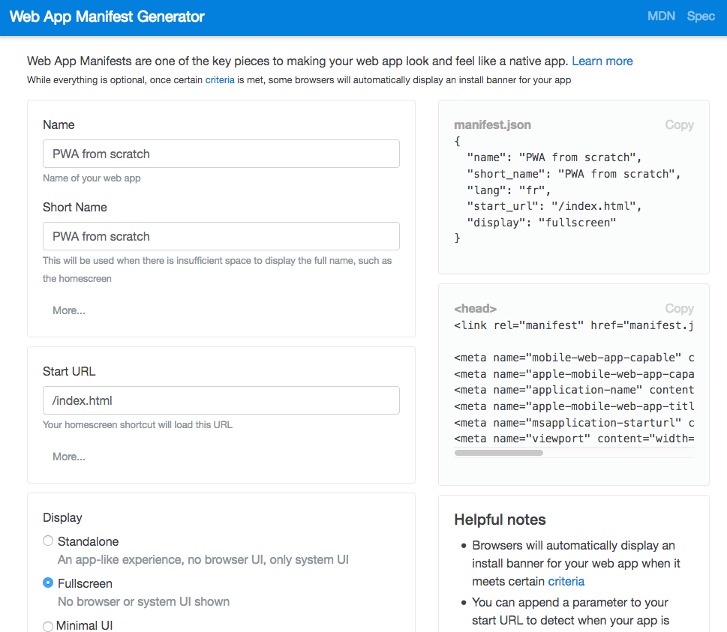727x632 pixels.
Task: Copy the manifest.json code
Action: (679, 125)
